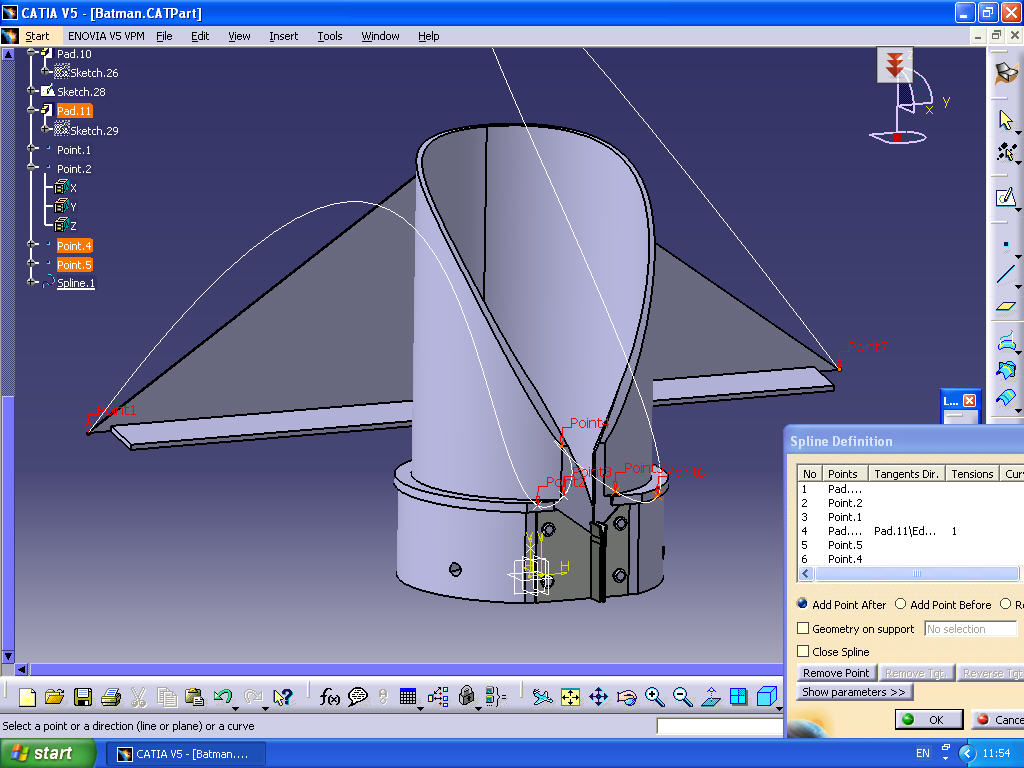Select the Pan view tool
The image size is (1024, 768).
pos(598,697)
